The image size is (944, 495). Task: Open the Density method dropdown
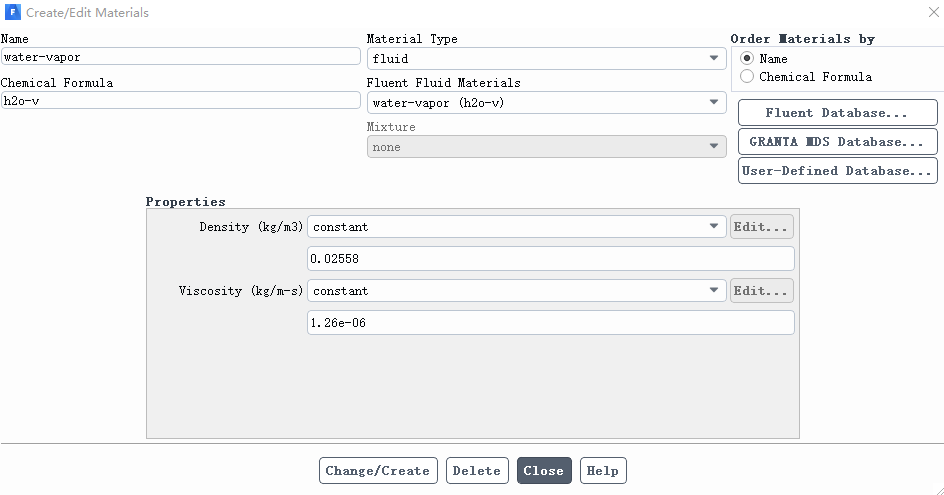pyautogui.click(x=517, y=226)
